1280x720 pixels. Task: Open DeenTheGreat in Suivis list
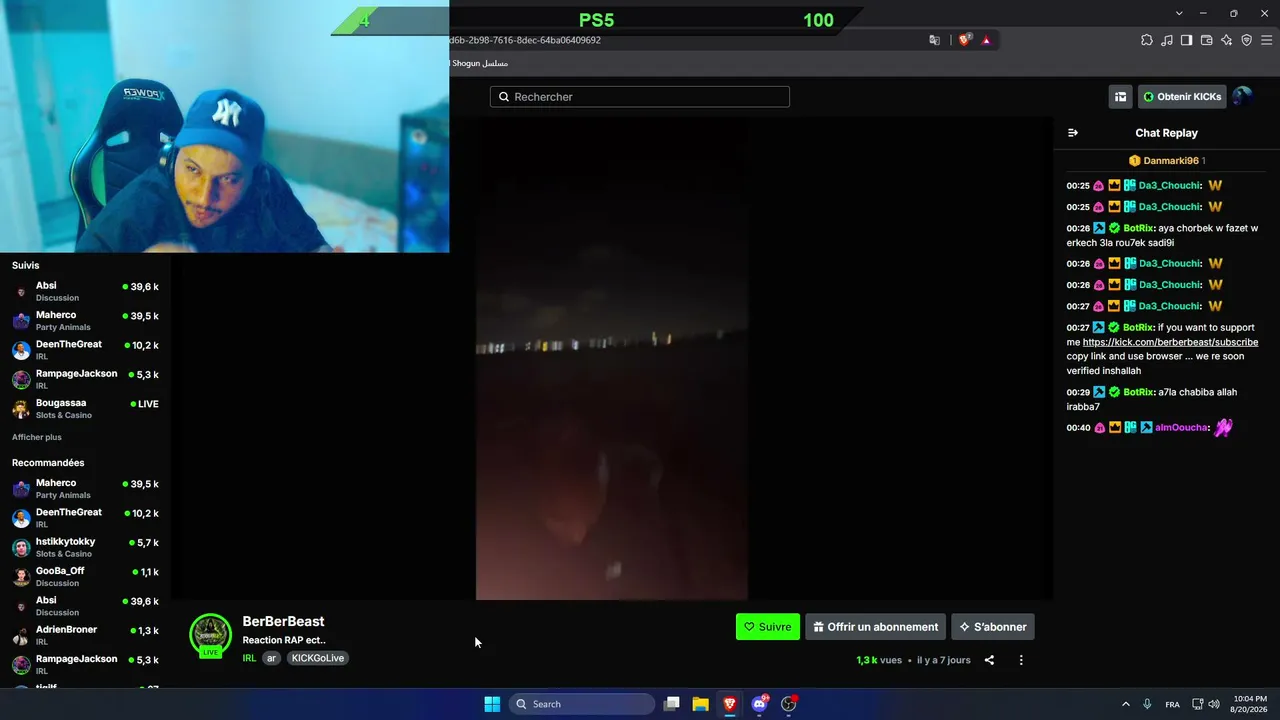click(85, 350)
